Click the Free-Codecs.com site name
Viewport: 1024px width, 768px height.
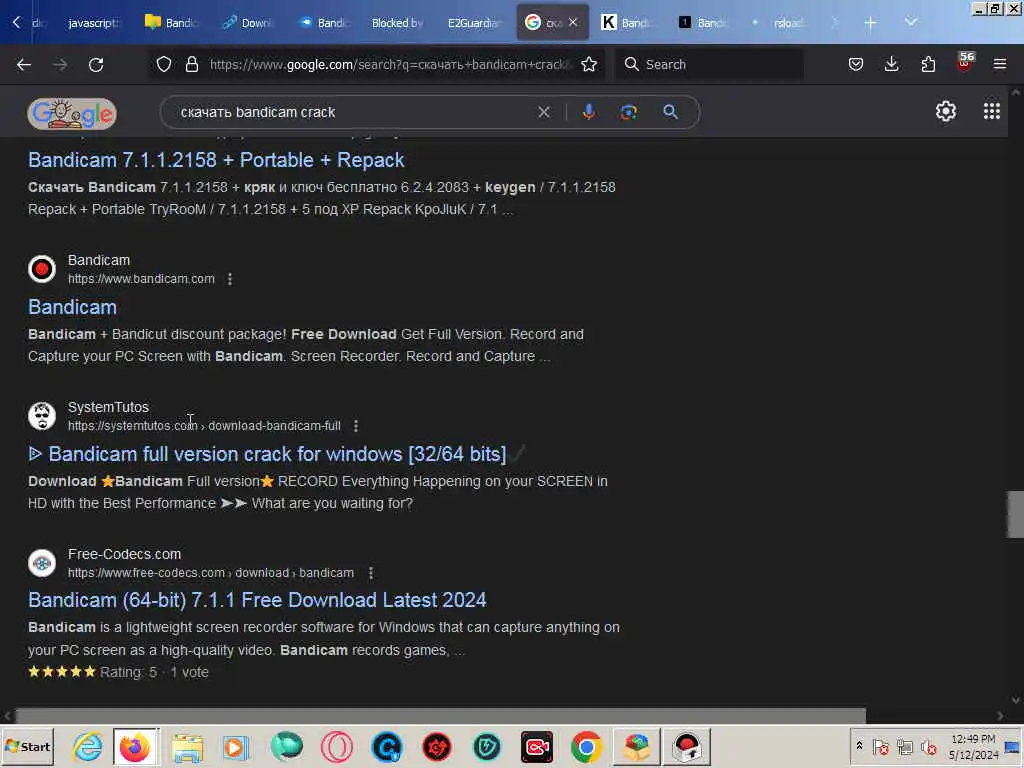124,554
